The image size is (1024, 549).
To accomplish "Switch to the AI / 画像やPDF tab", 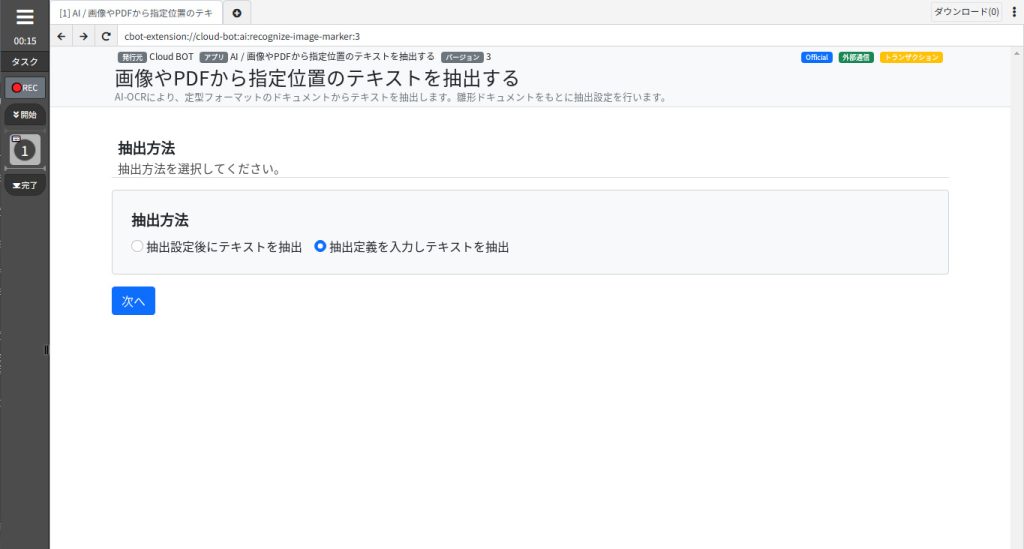I will [136, 13].
